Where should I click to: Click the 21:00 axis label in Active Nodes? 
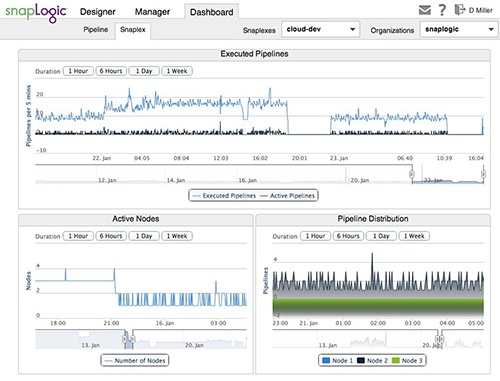[x=111, y=323]
